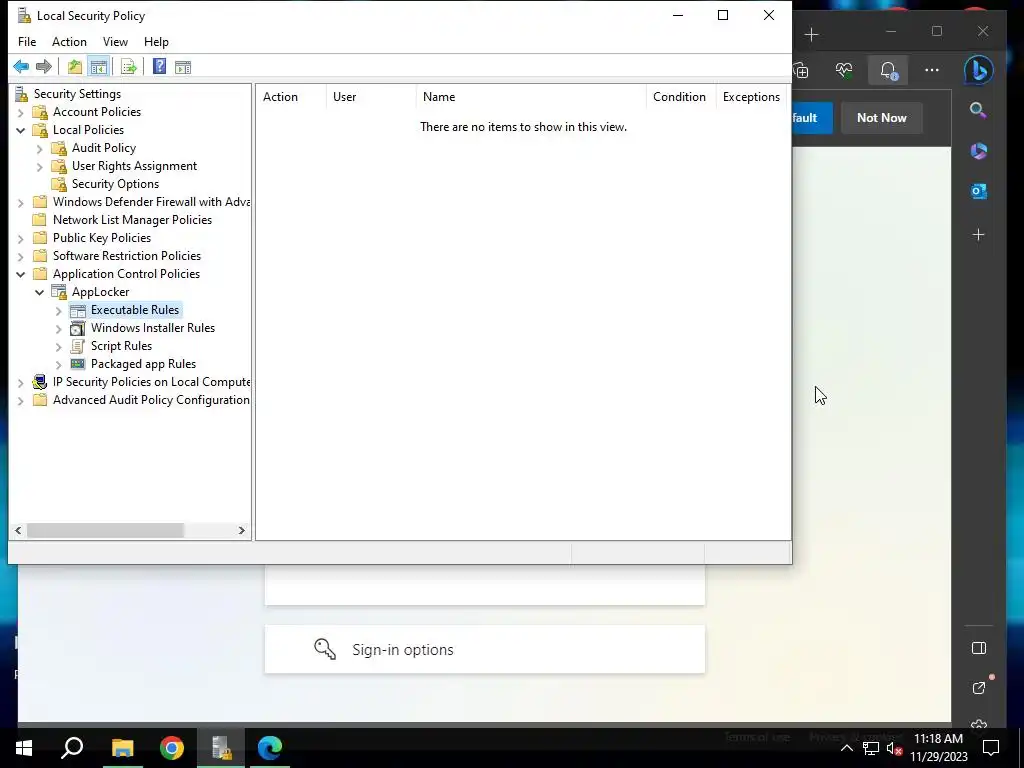Select AppLocker node in the tree
The height and width of the screenshot is (768, 1024).
[x=101, y=292]
